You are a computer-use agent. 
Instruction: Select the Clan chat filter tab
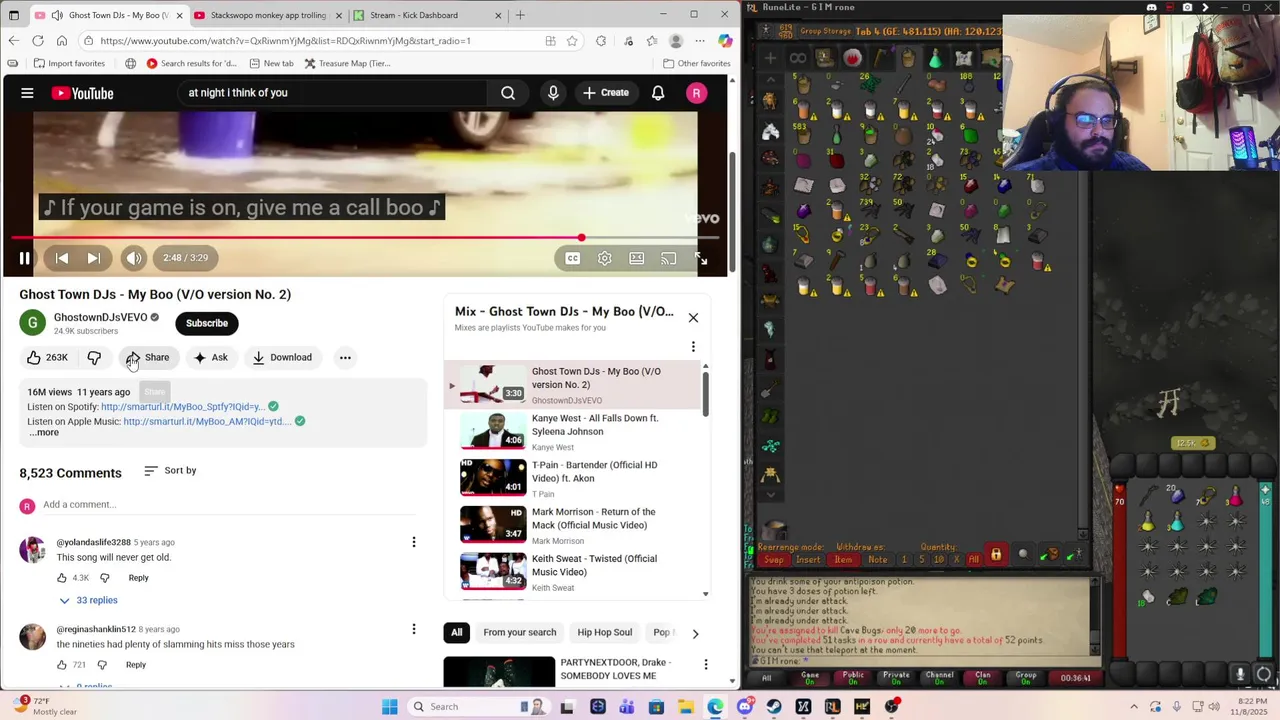[983, 677]
